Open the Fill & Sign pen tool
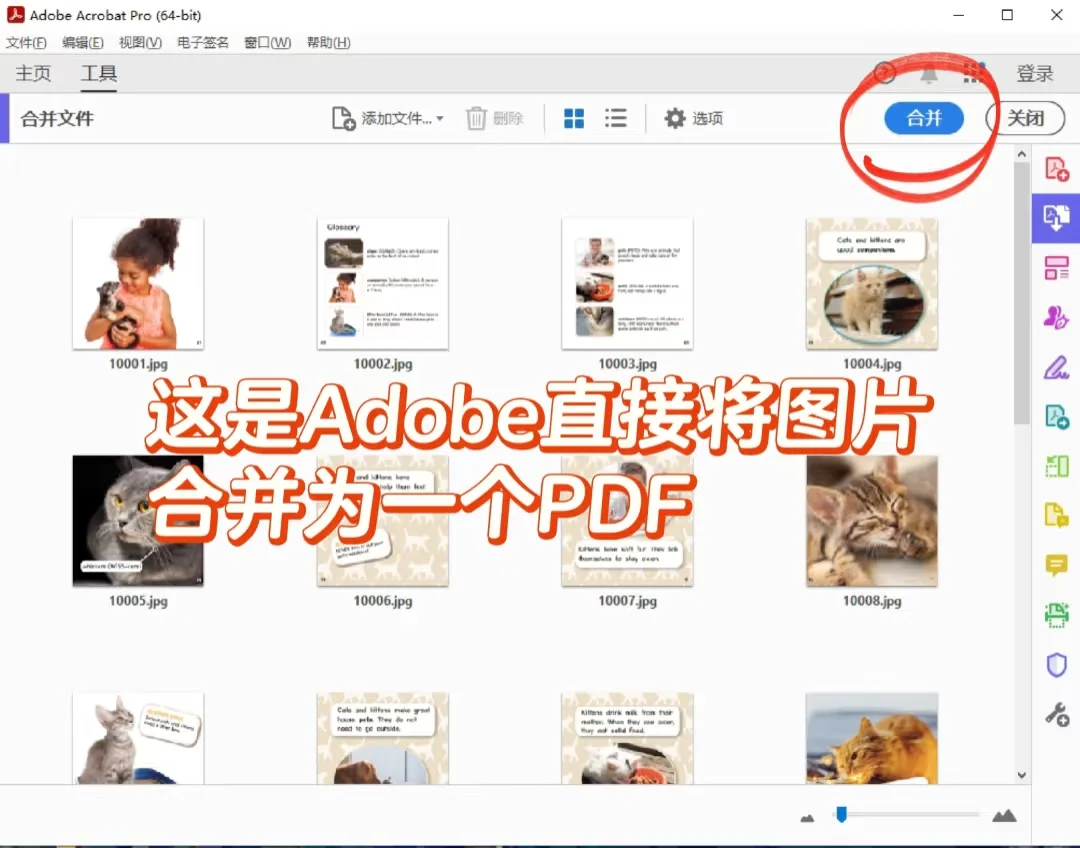1080x848 pixels. 1056,367
